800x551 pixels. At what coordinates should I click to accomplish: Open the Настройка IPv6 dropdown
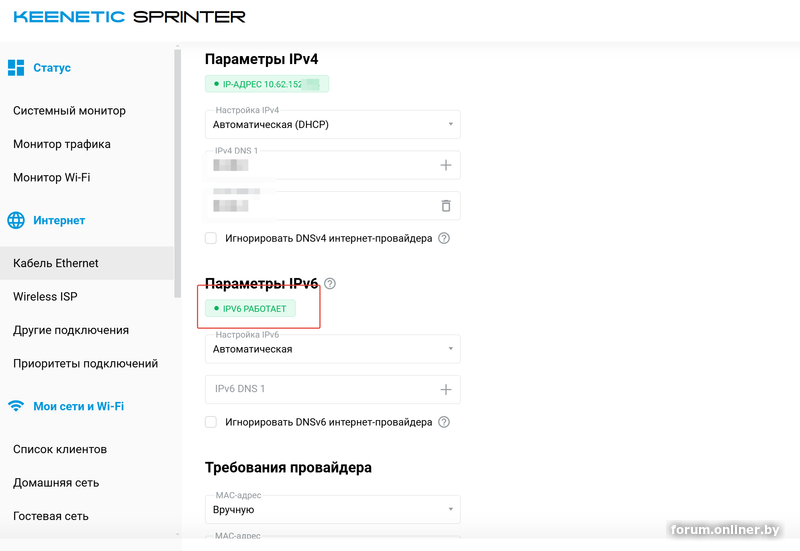click(x=332, y=349)
